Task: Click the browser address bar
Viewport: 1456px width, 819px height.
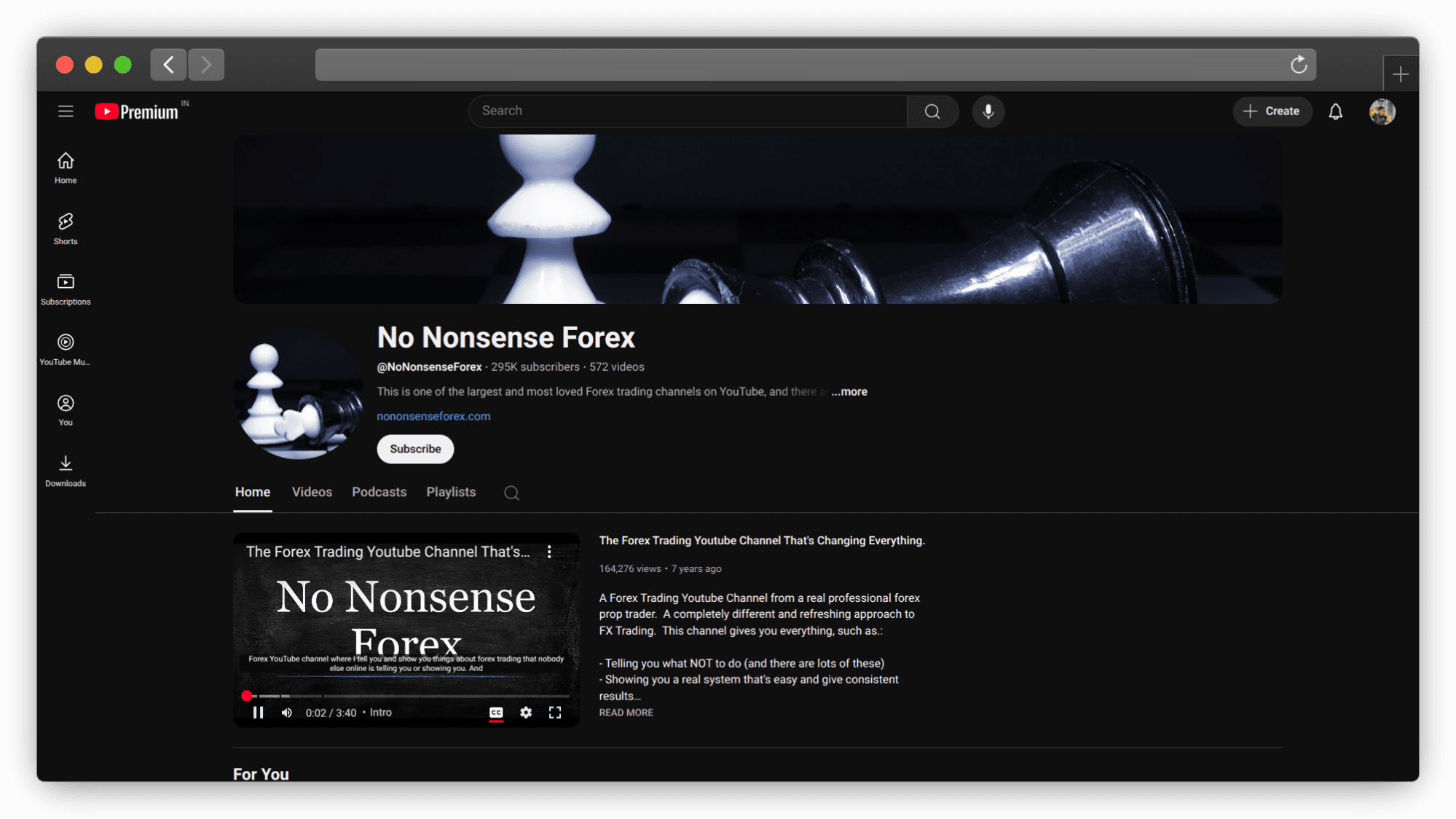Action: 816,65
